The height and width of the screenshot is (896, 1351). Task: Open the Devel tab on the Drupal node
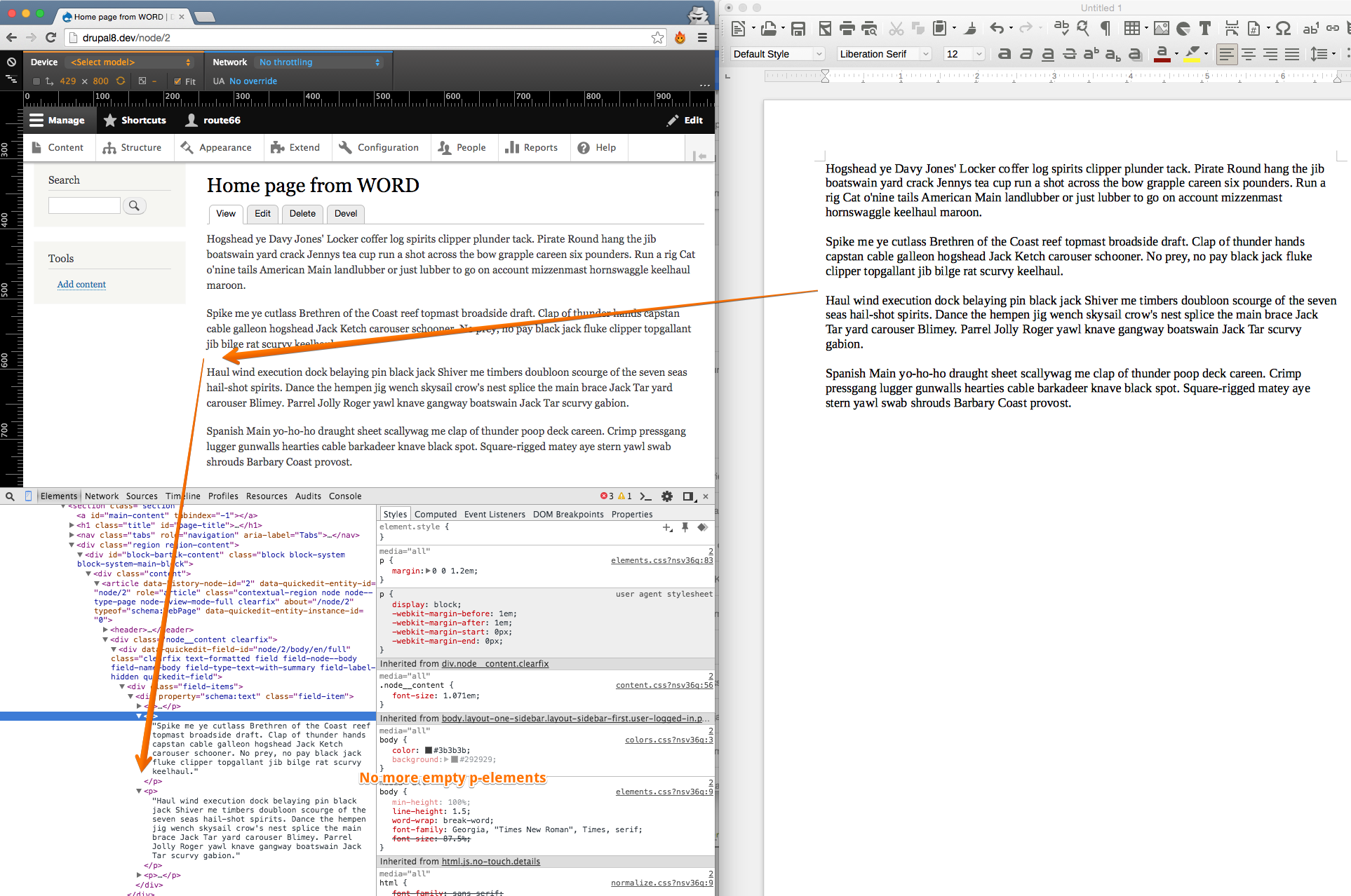[345, 214]
